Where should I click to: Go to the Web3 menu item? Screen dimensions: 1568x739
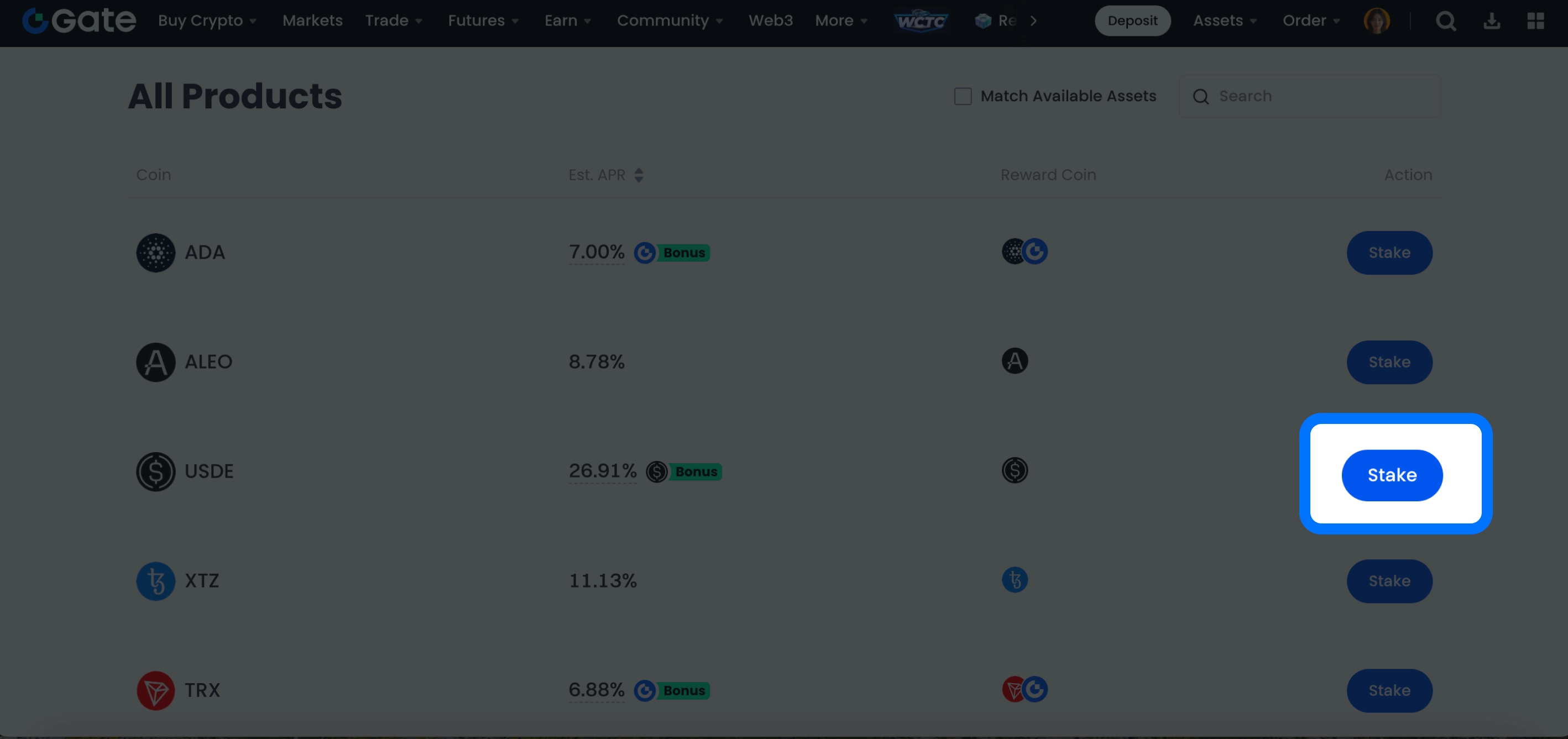click(x=770, y=20)
